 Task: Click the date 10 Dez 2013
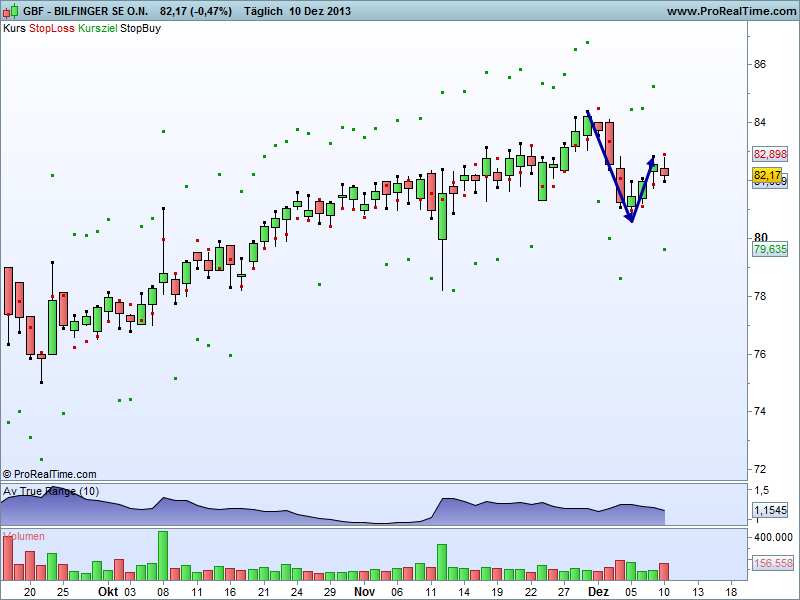pos(320,11)
